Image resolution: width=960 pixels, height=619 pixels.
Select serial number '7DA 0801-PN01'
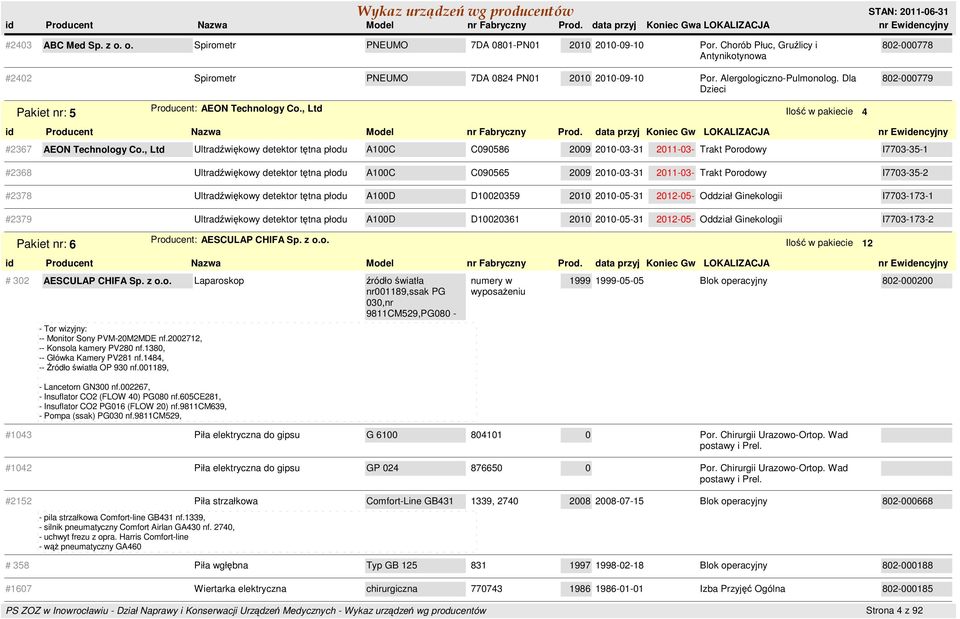(x=505, y=45)
